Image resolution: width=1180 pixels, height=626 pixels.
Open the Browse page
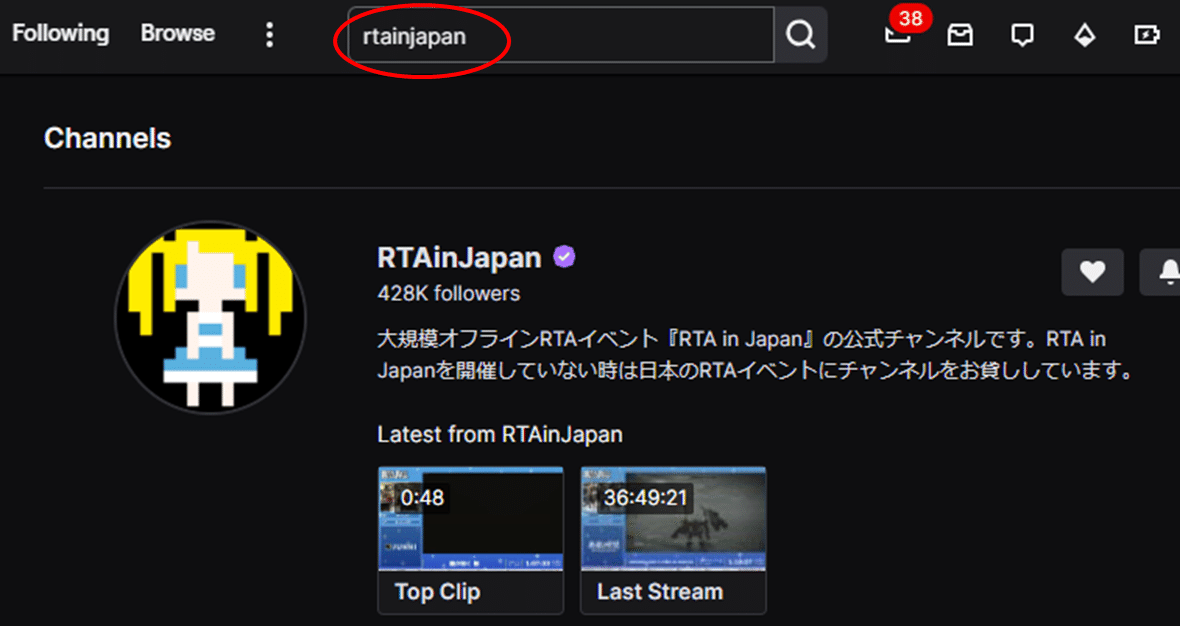tap(178, 34)
